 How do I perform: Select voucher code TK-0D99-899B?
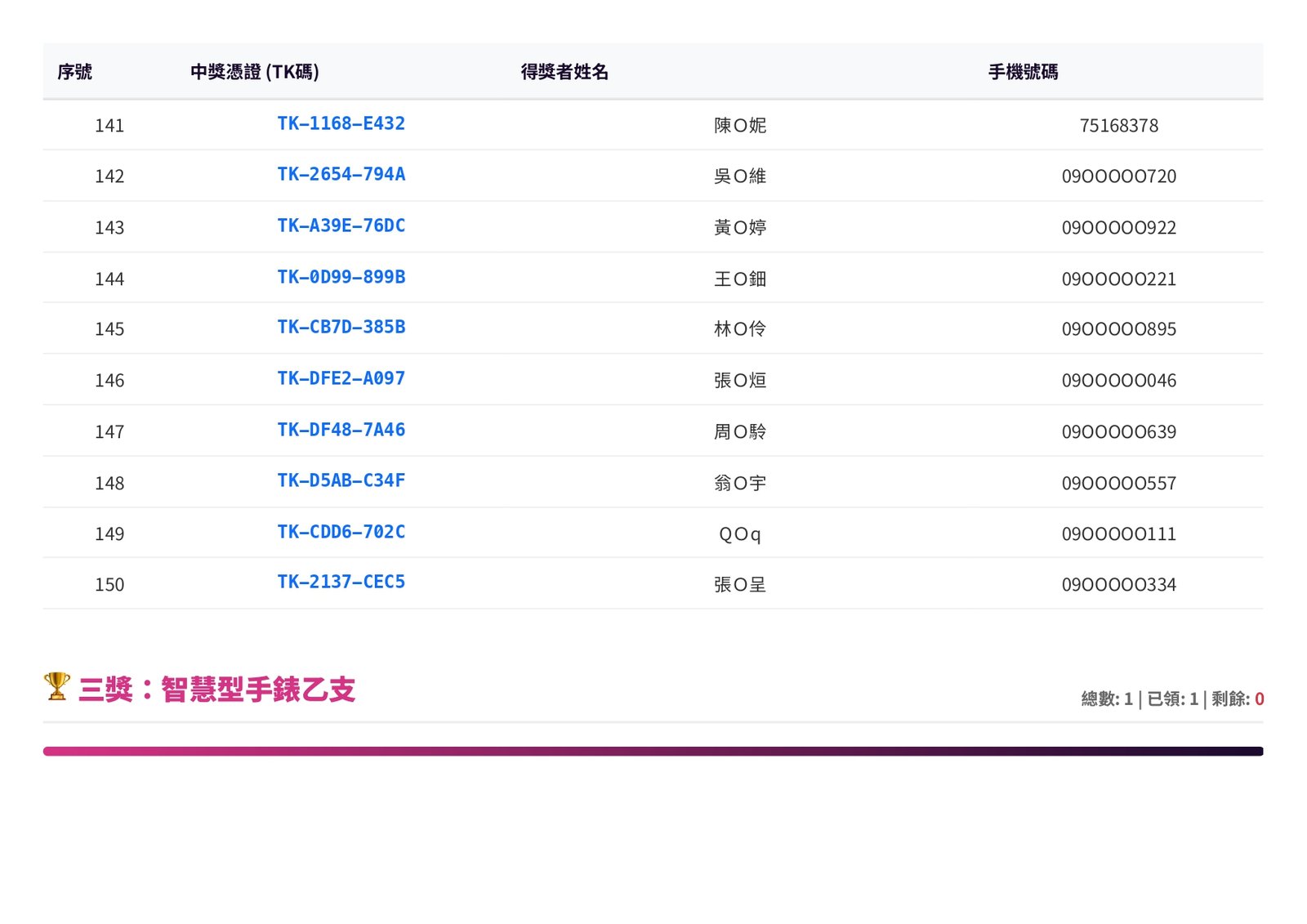[x=341, y=277]
